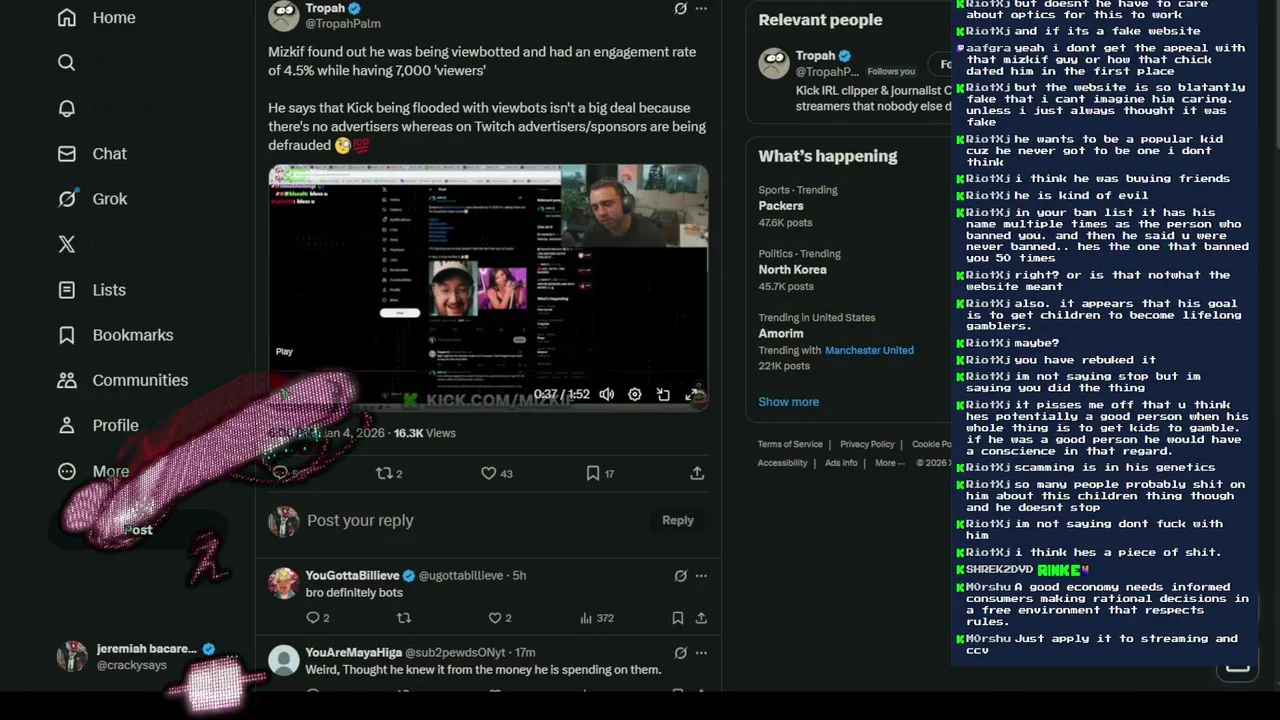This screenshot has height=720, width=1280.
Task: Open the Amorim trending topic
Action: tap(780, 334)
